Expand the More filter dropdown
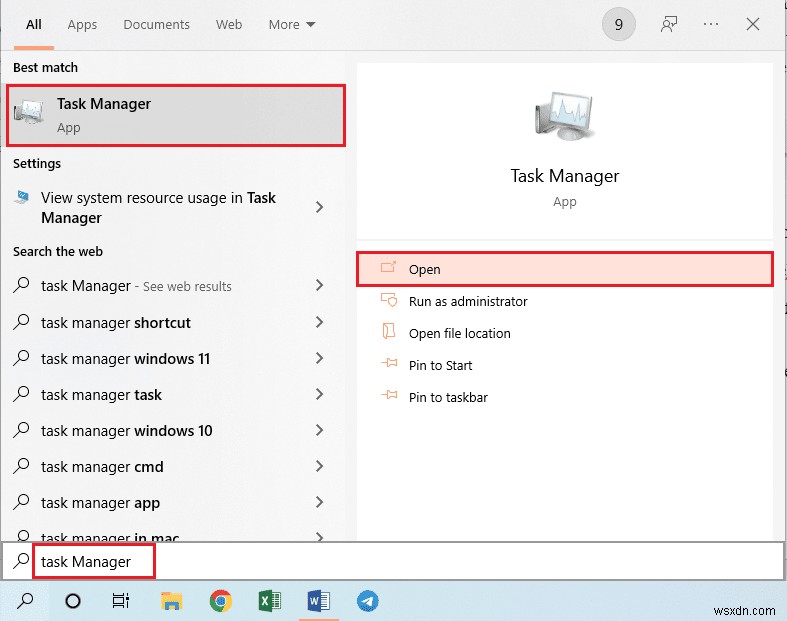Viewport: 787px width, 621px height. click(x=291, y=25)
